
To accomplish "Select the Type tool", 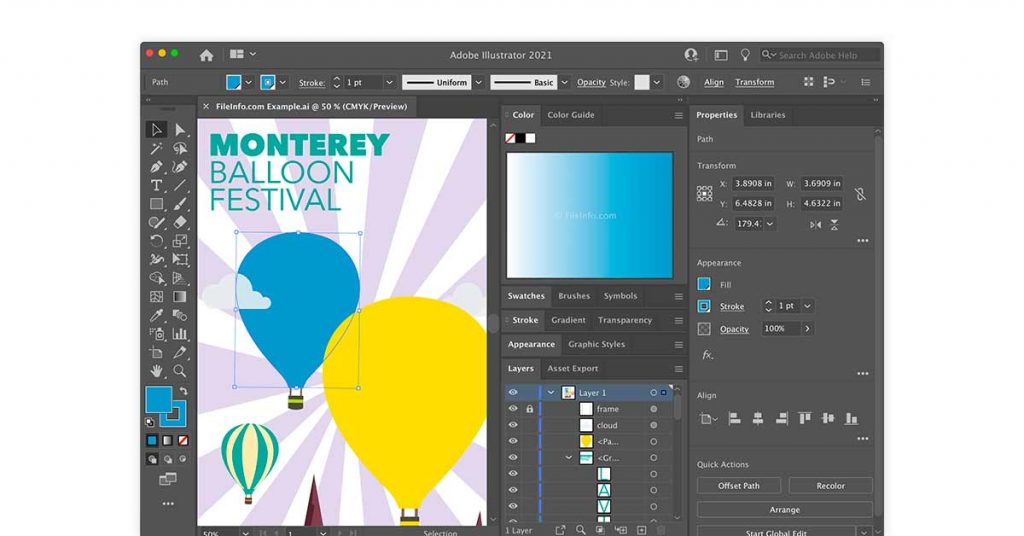I will point(157,186).
